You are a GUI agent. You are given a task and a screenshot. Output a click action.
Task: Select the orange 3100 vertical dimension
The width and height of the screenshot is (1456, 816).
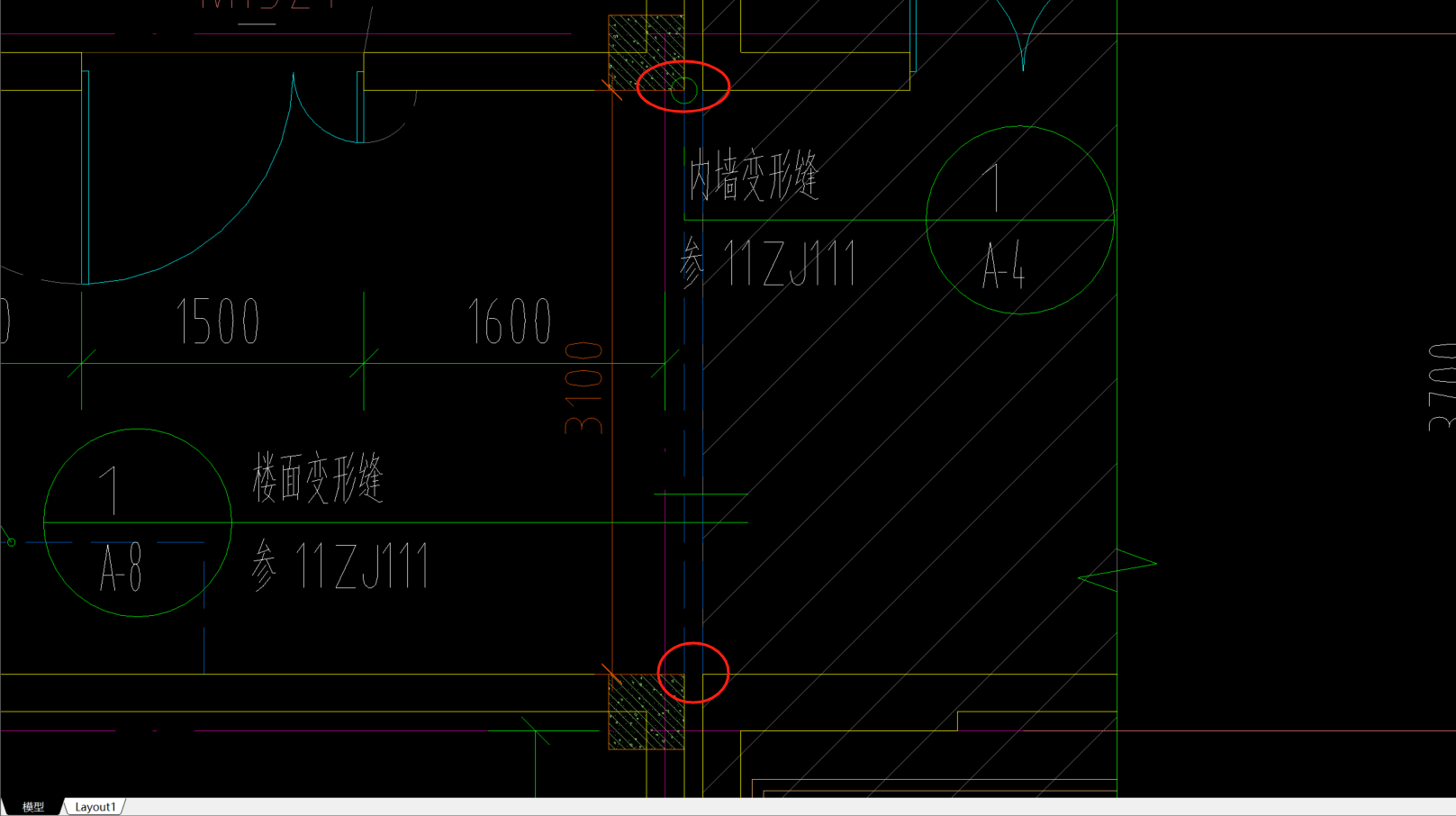583,387
